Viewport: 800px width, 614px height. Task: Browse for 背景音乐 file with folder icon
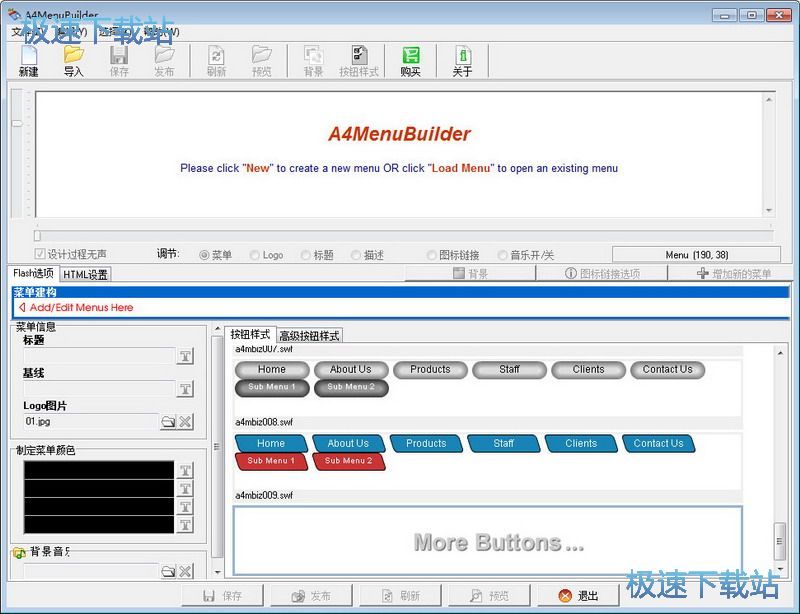click(x=168, y=571)
